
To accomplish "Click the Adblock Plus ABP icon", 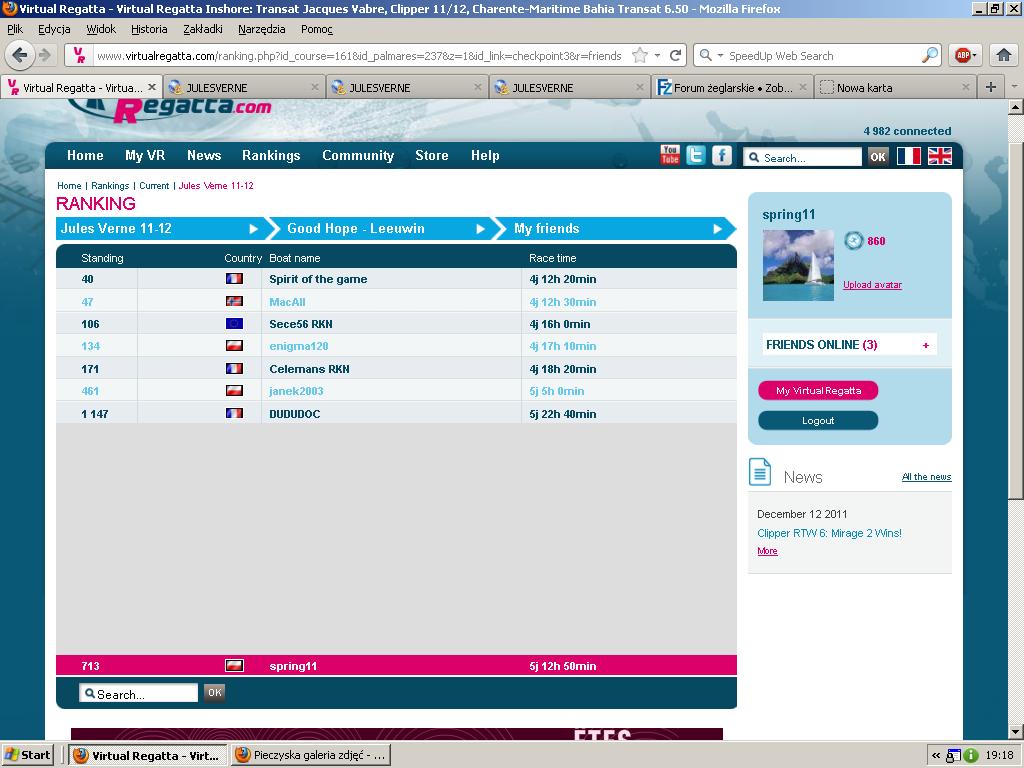I will (962, 56).
